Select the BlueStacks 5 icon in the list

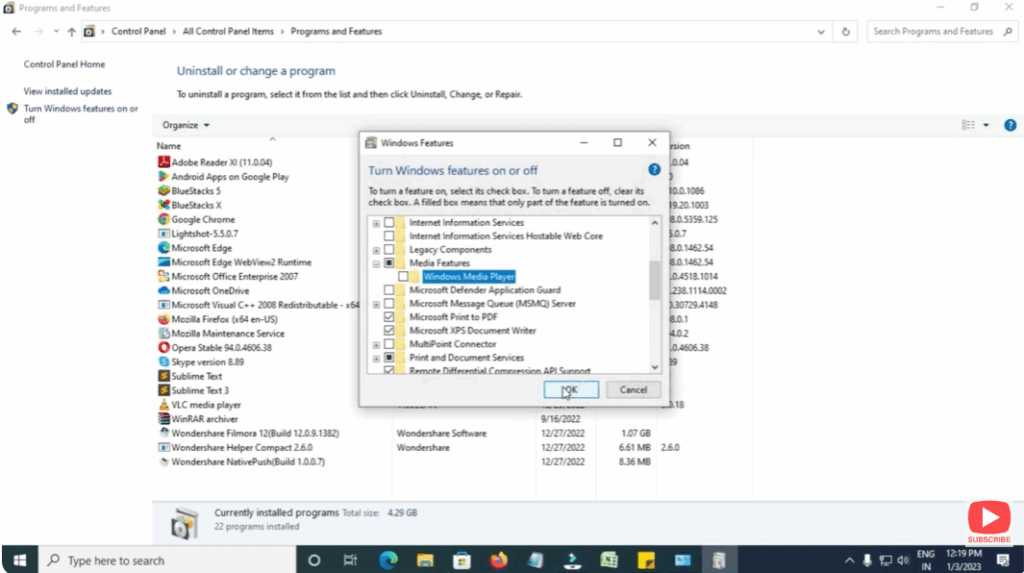[164, 191]
